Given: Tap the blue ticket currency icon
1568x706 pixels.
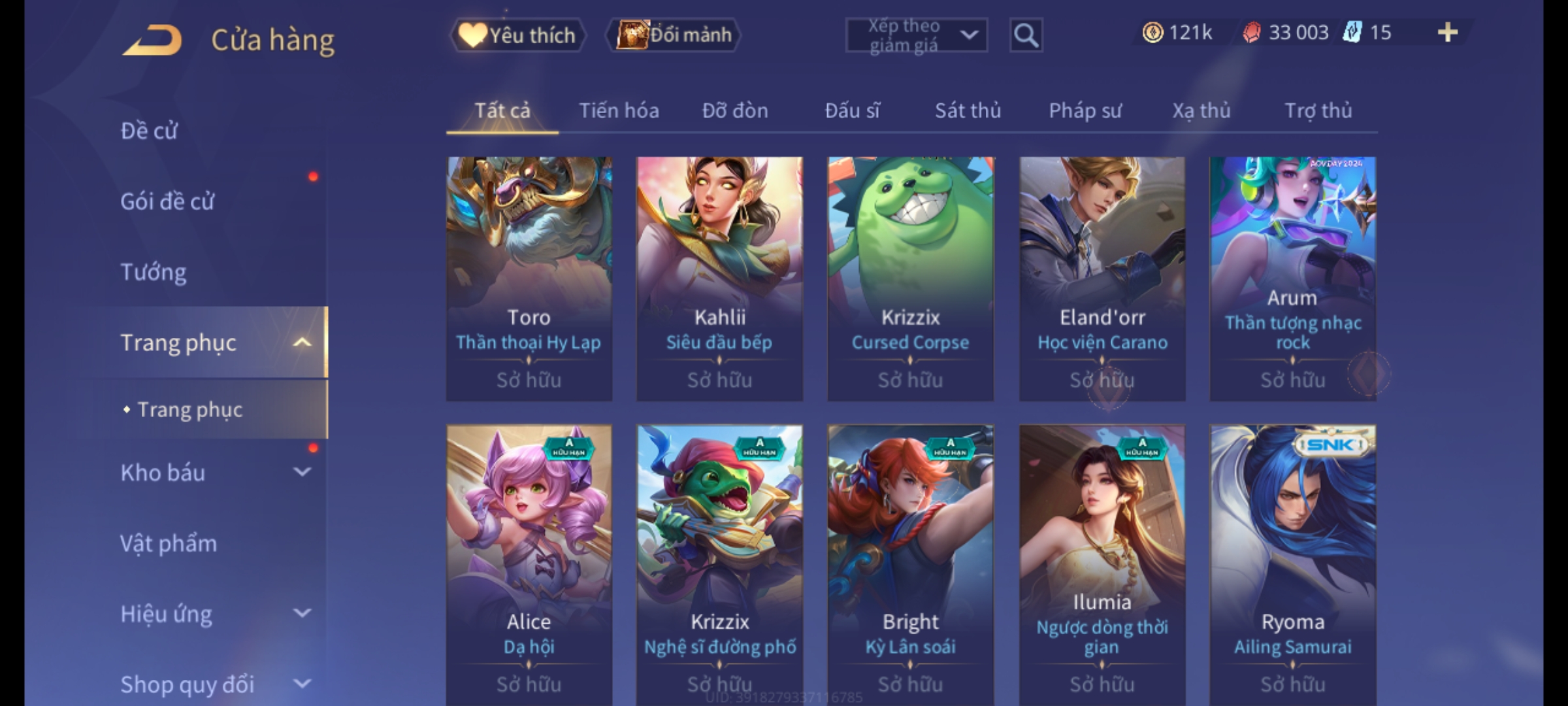Looking at the screenshot, I should click(1352, 33).
